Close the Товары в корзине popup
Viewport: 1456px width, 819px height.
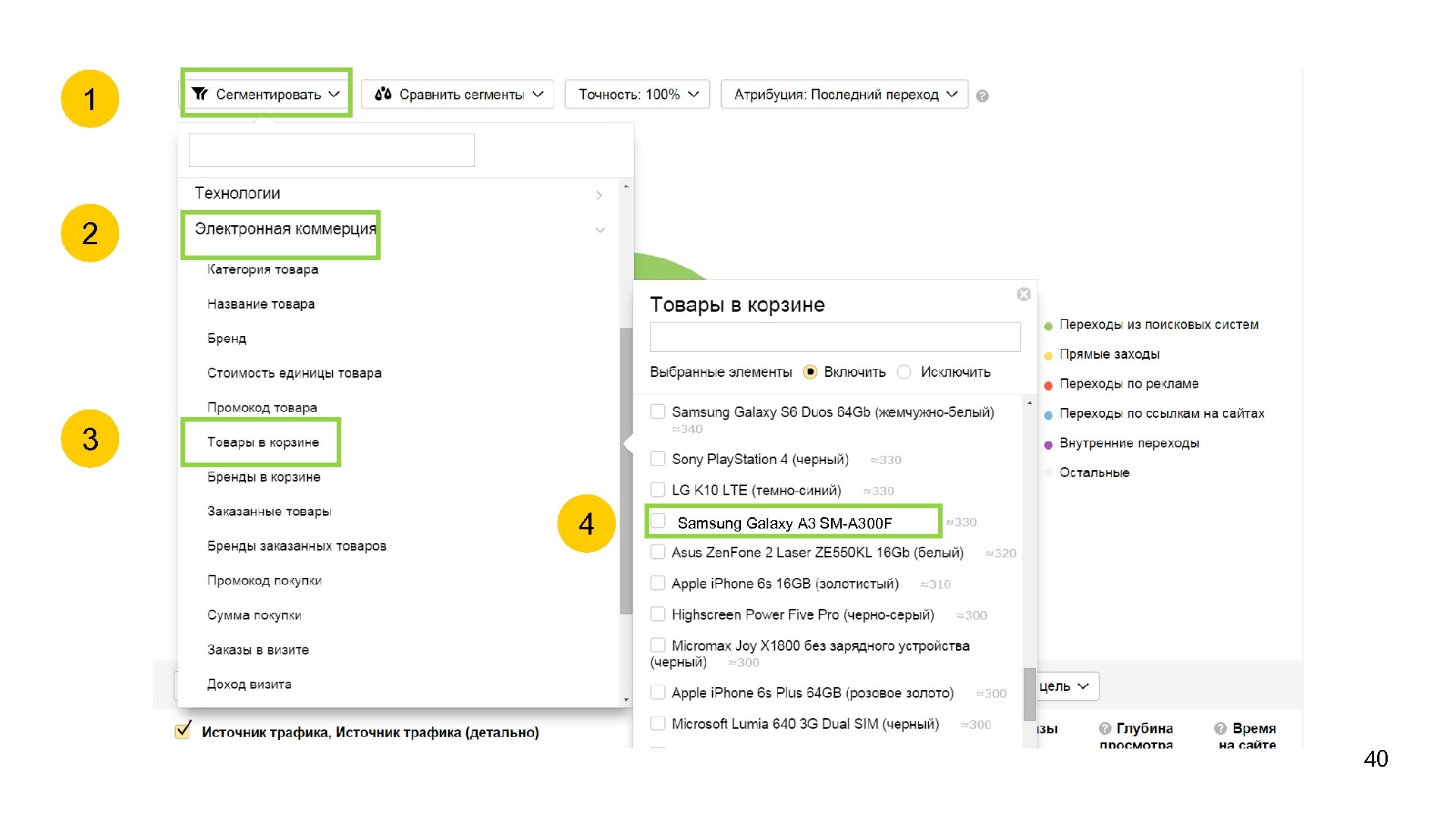(1024, 294)
